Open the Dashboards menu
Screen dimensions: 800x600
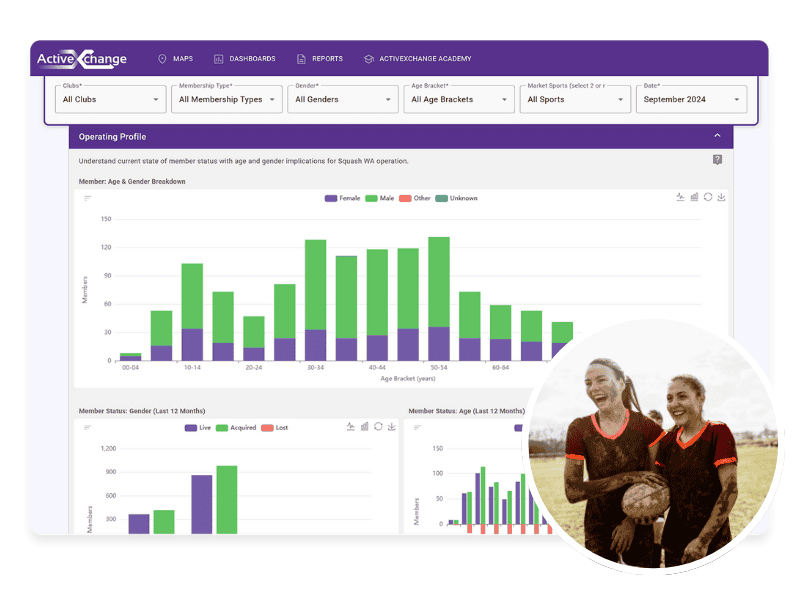(244, 59)
